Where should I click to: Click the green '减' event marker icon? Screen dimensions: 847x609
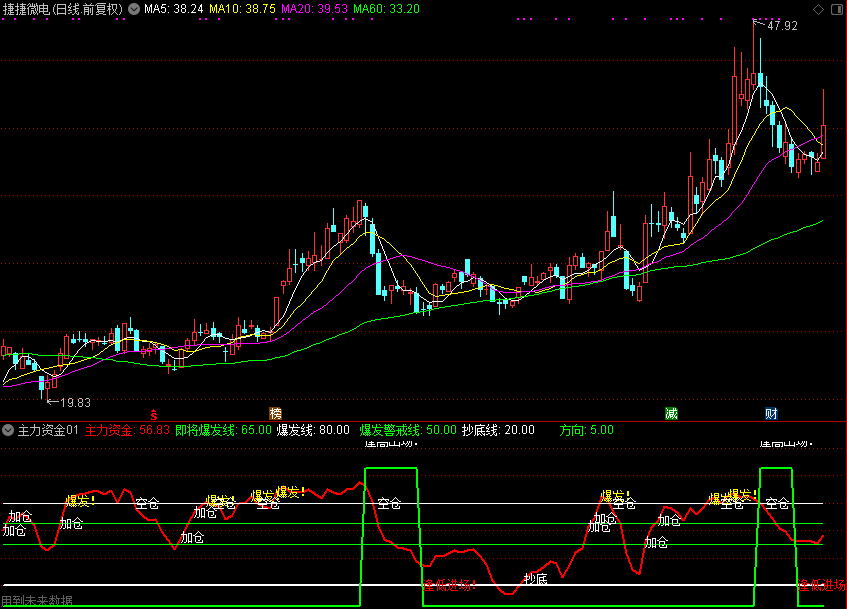click(671, 413)
